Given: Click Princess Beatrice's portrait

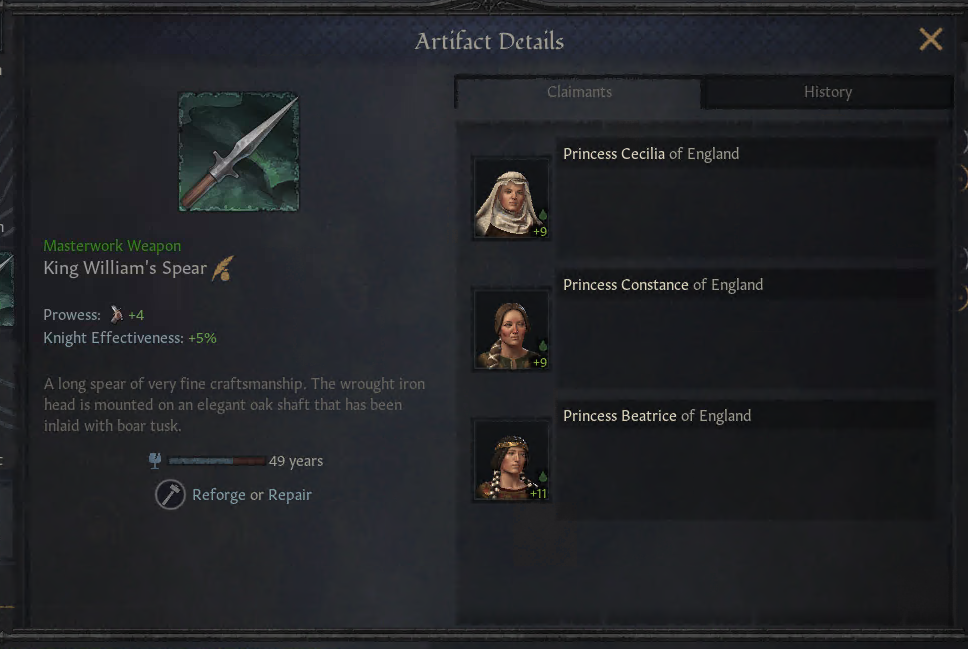Looking at the screenshot, I should [510, 461].
